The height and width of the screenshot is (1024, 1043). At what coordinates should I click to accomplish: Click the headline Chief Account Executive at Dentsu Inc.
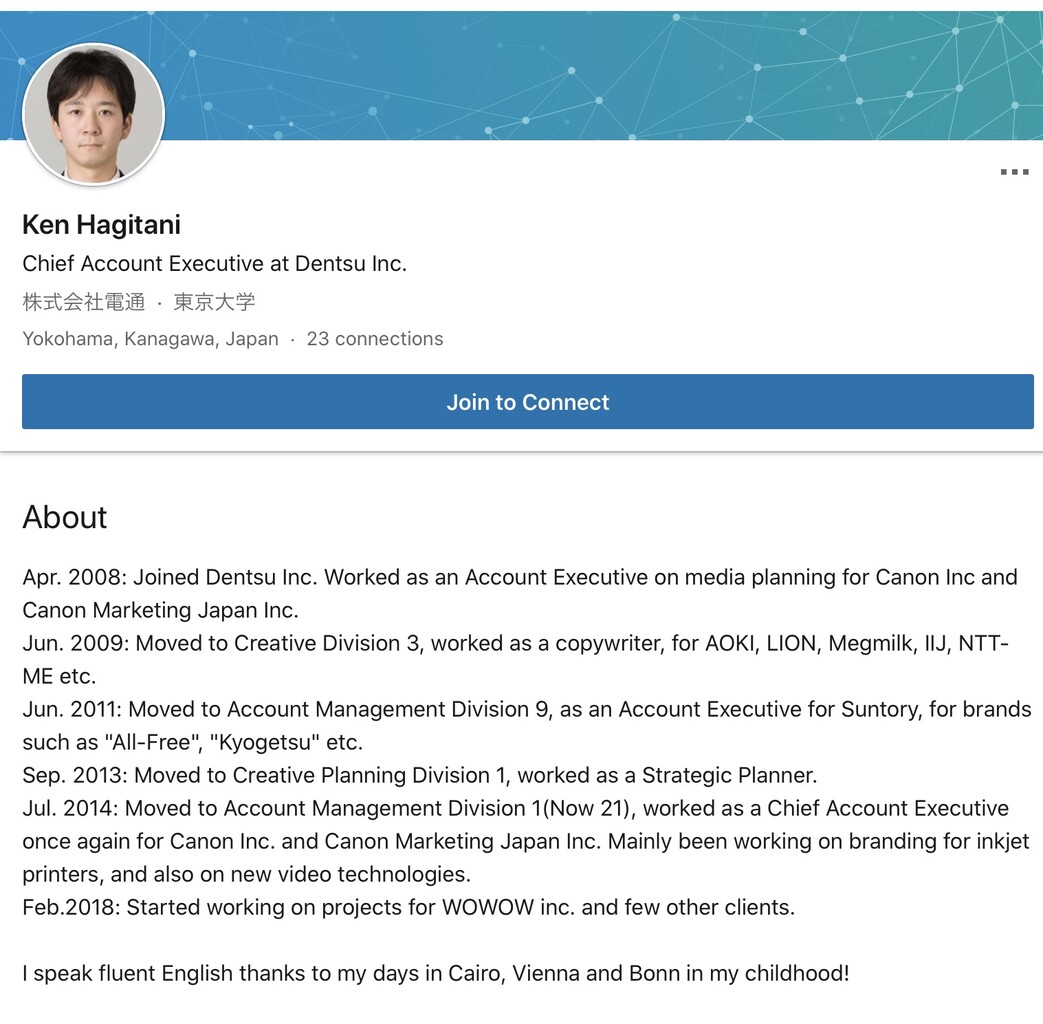coord(214,263)
